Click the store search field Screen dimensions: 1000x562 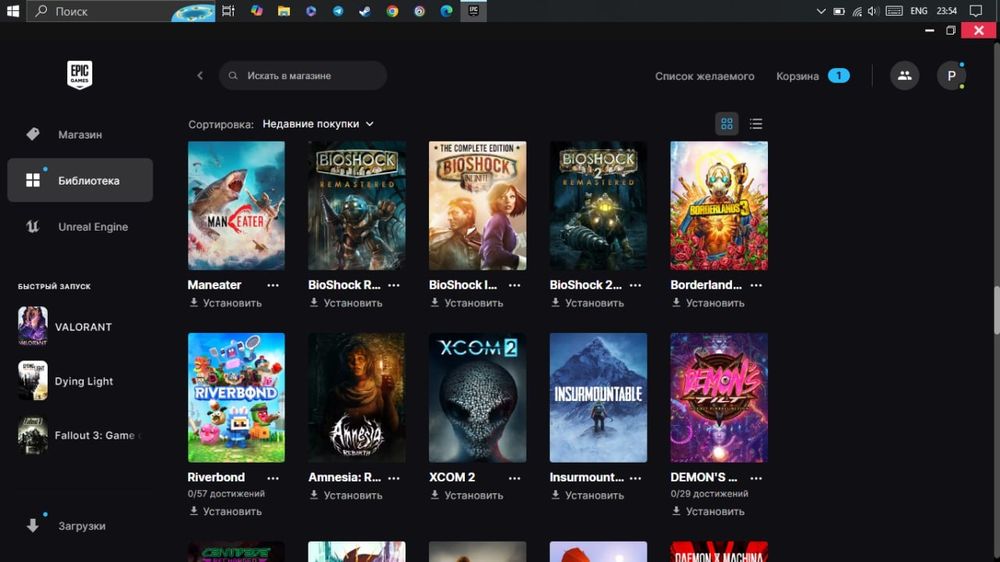point(303,75)
